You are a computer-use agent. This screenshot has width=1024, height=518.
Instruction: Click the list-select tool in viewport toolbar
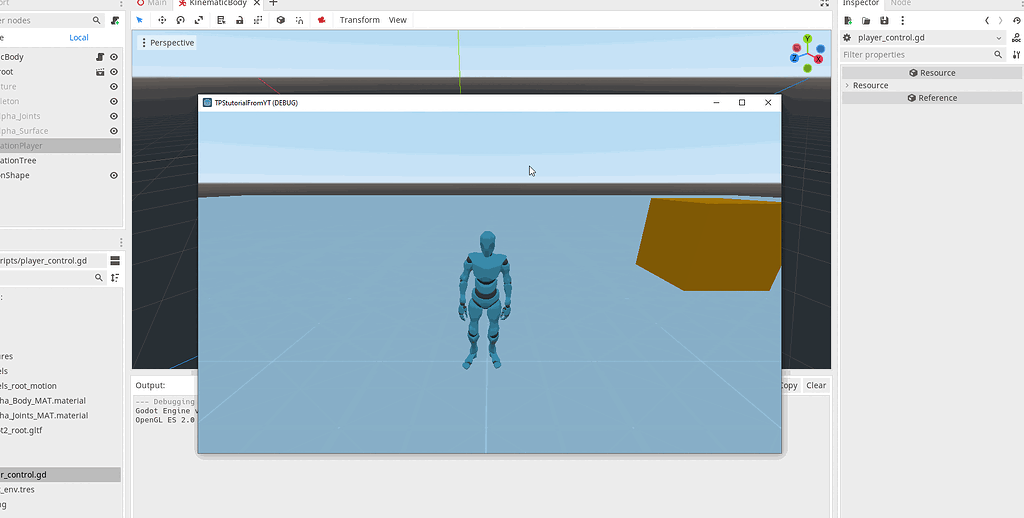pos(221,20)
